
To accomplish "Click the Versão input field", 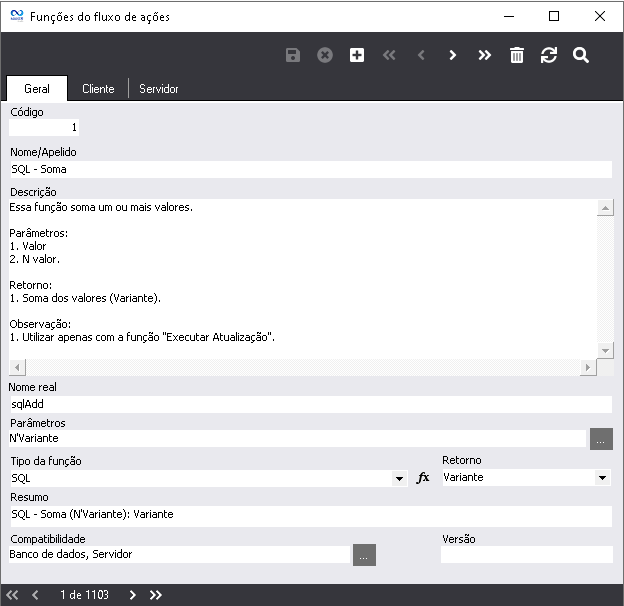I will tap(526, 554).
